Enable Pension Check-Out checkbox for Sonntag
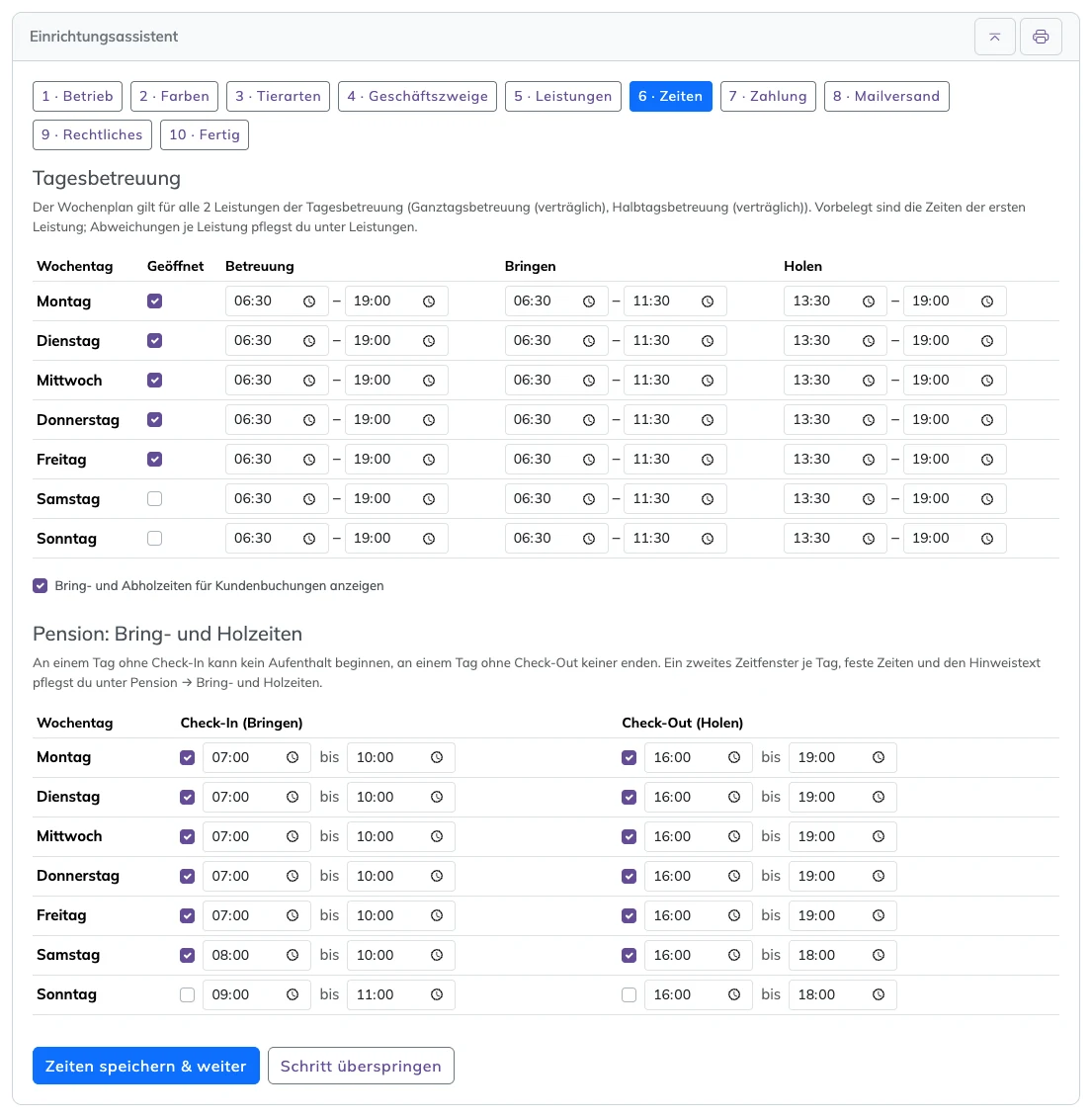 pyautogui.click(x=629, y=994)
